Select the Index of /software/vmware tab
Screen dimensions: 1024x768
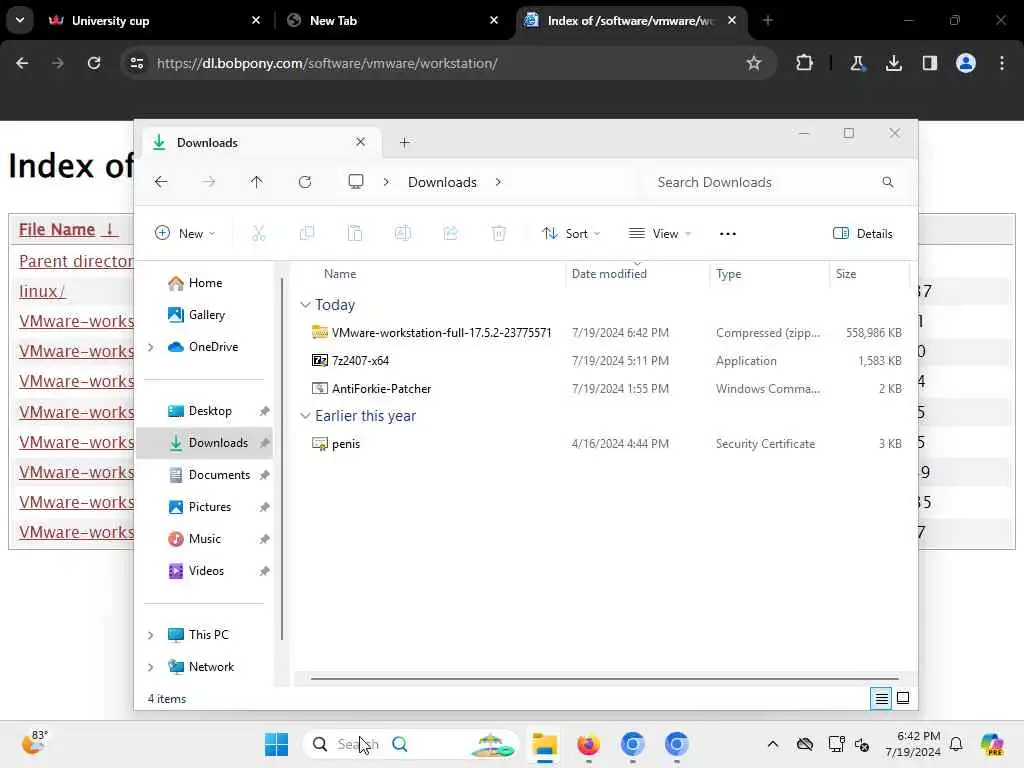[x=630, y=21]
